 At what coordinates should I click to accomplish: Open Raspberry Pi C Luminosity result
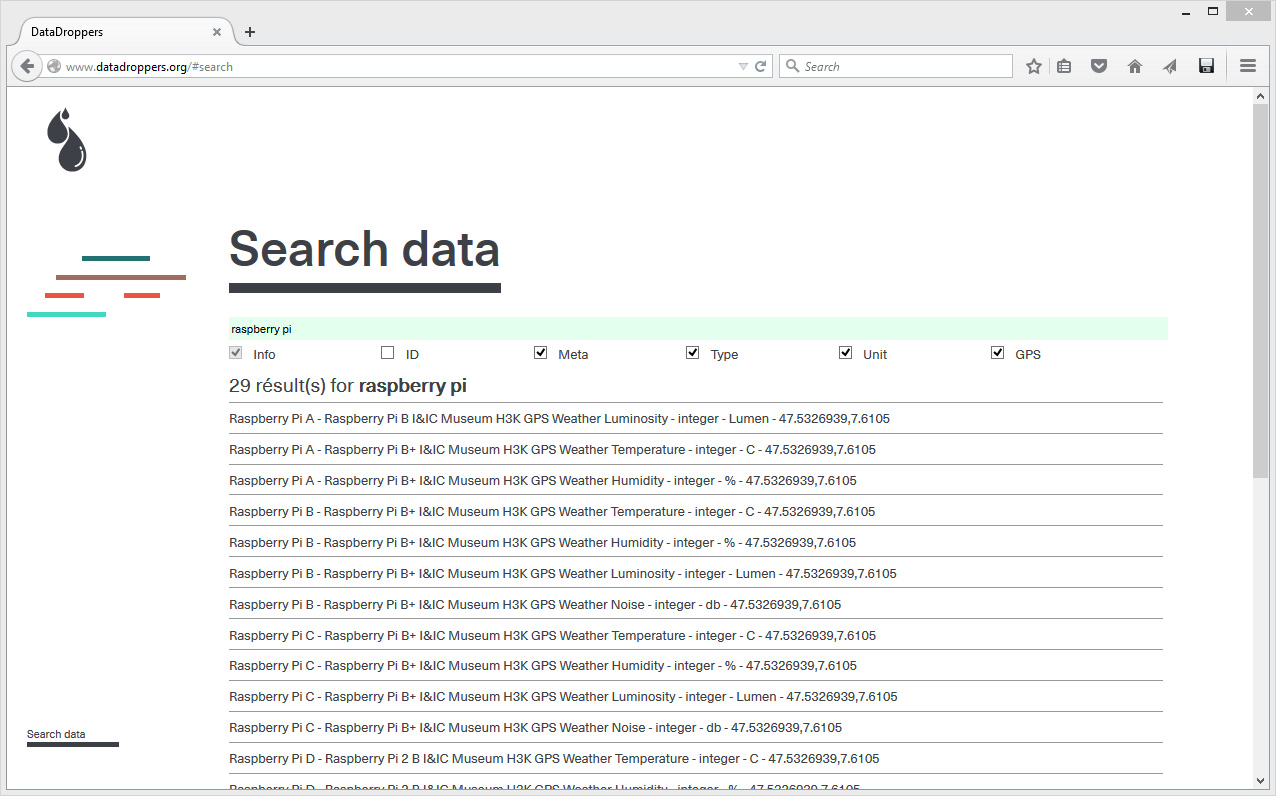pyautogui.click(x=696, y=697)
